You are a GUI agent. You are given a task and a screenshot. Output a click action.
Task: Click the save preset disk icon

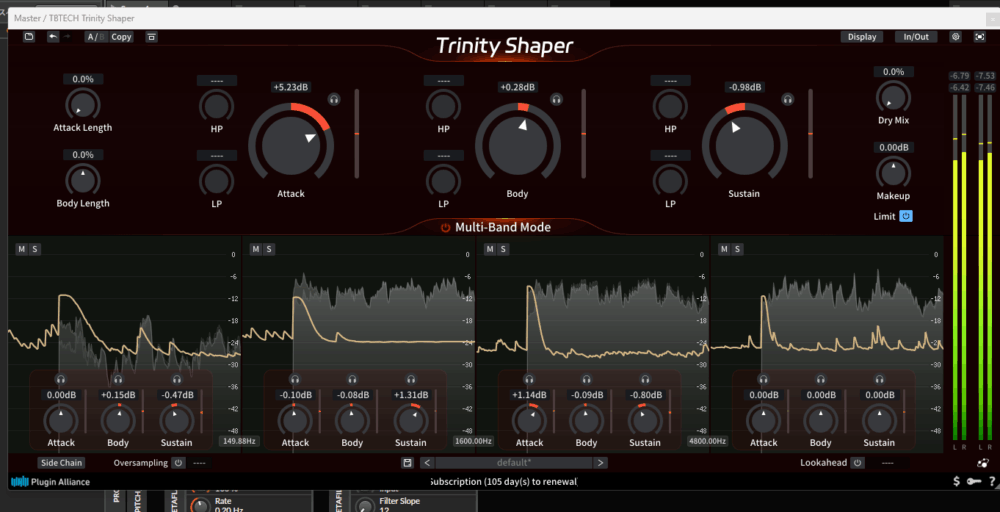pos(408,463)
